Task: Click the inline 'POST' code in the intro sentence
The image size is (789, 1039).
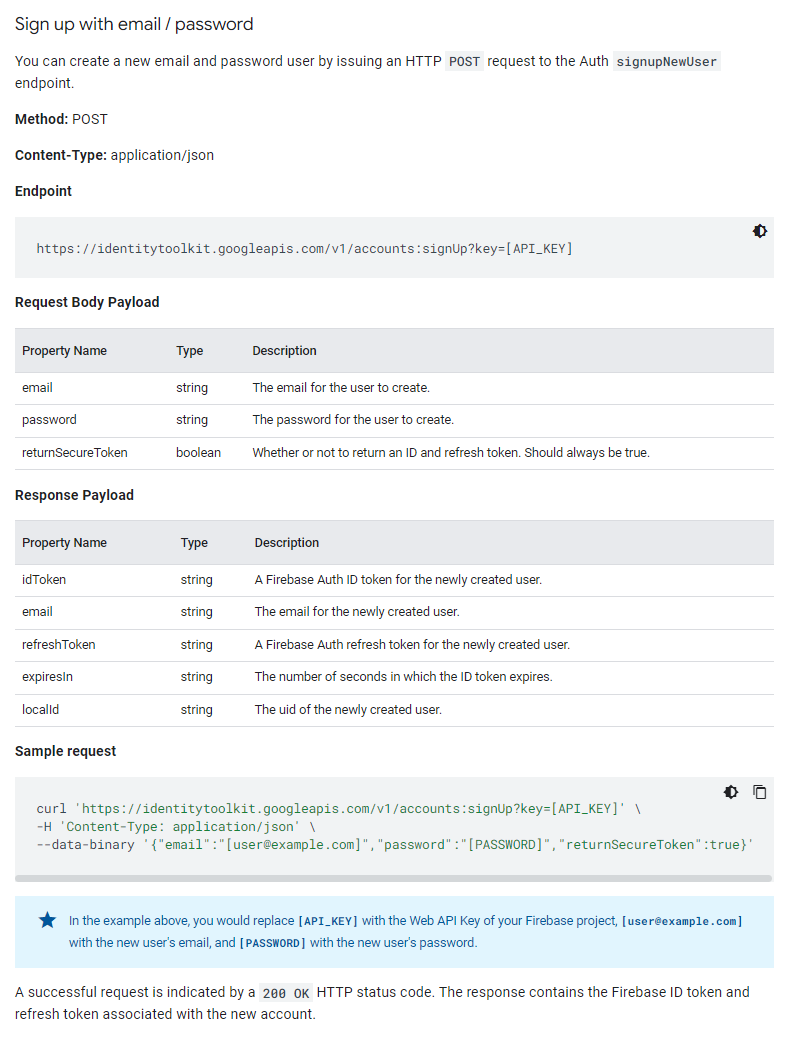Action: (x=464, y=62)
